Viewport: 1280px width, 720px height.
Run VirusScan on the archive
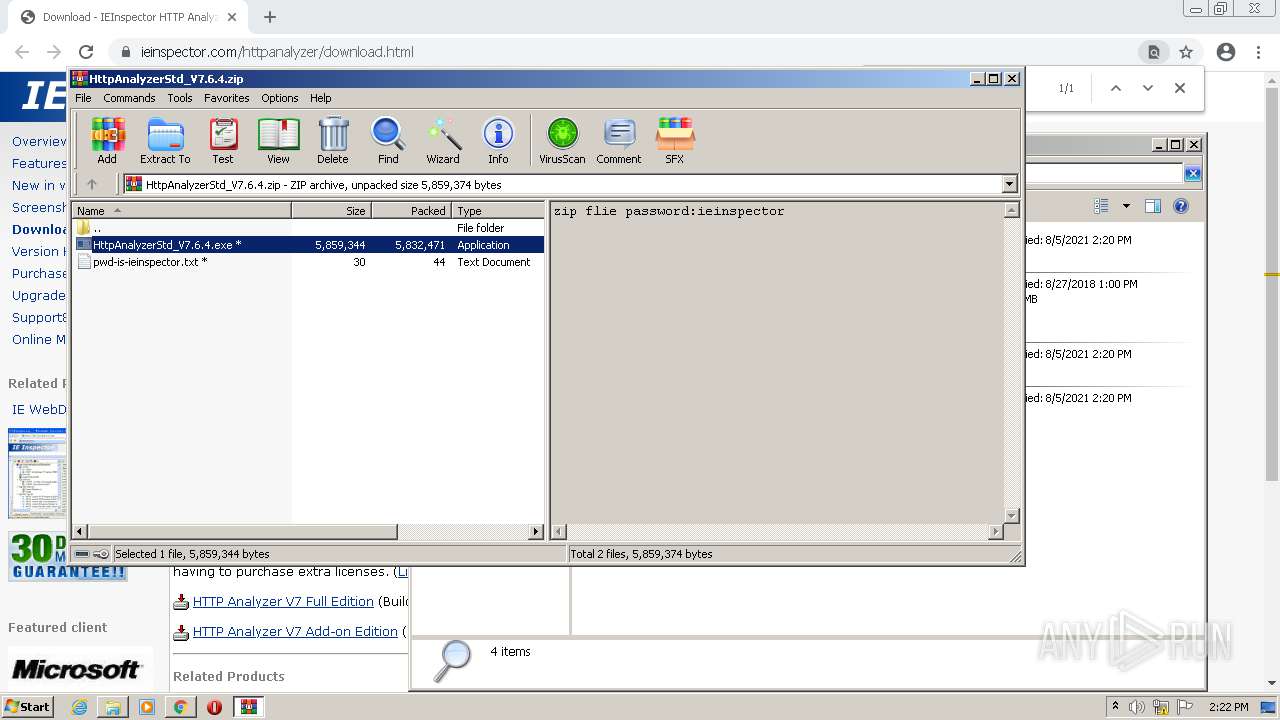(x=562, y=140)
